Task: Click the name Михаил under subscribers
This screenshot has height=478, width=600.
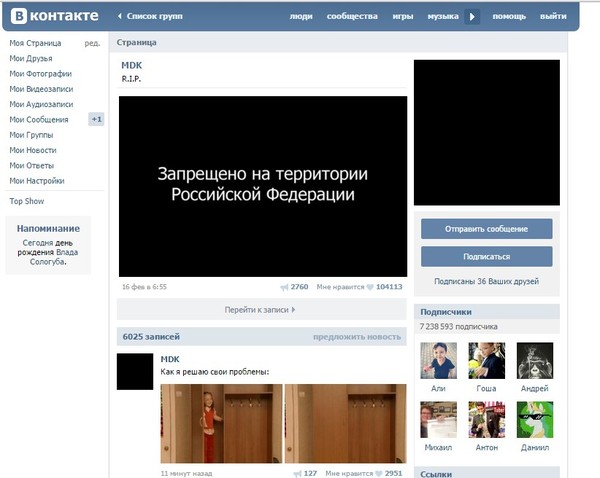Action: click(x=438, y=447)
